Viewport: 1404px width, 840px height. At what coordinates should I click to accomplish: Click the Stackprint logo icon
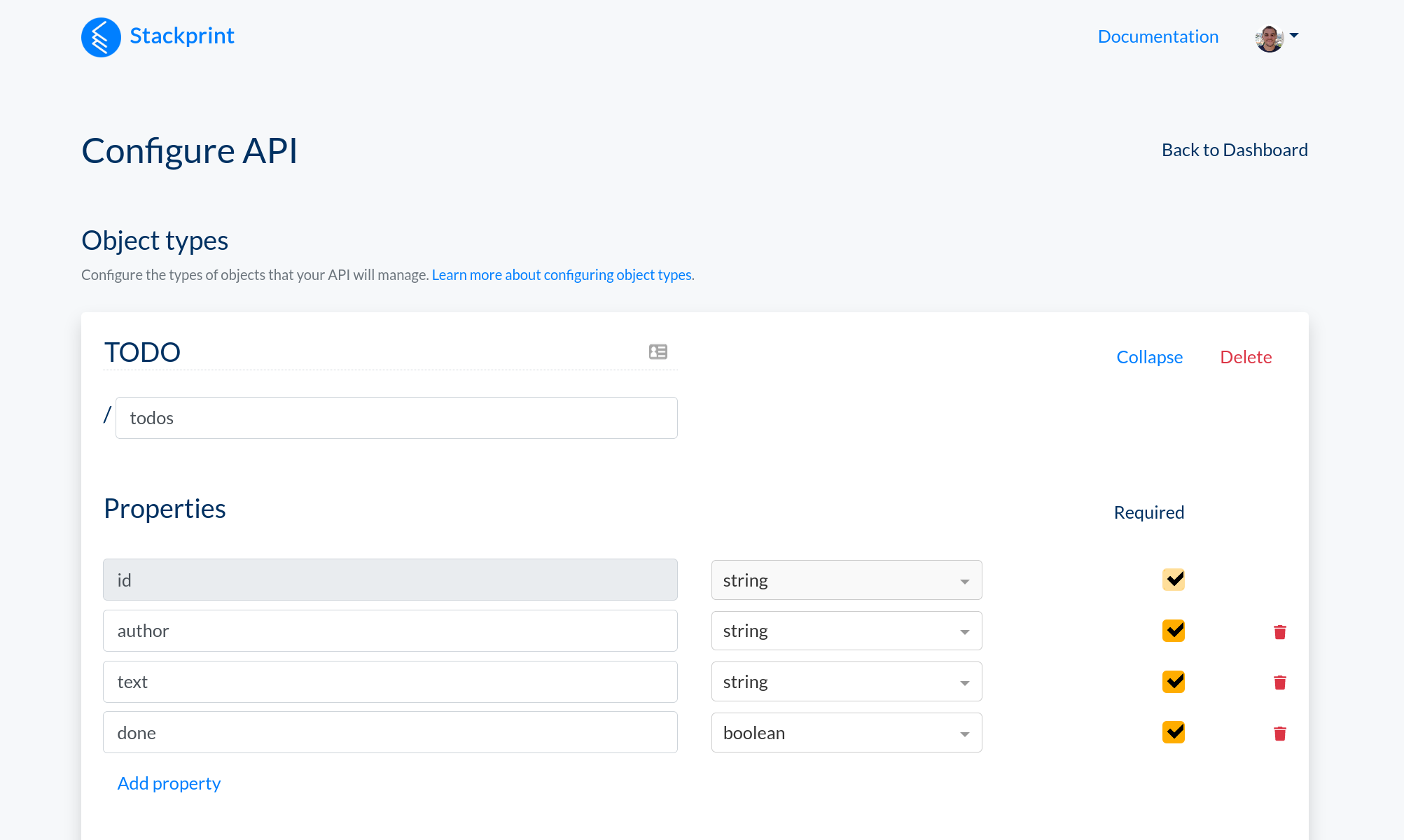[x=101, y=37]
